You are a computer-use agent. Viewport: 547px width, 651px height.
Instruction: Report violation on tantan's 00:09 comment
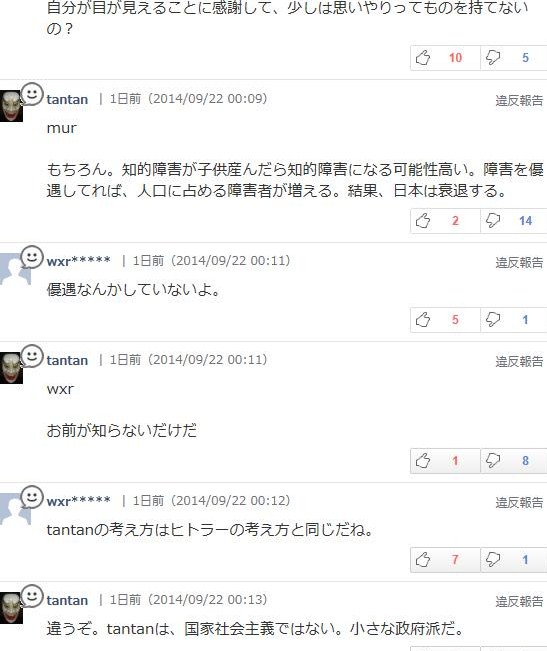pyautogui.click(x=519, y=100)
